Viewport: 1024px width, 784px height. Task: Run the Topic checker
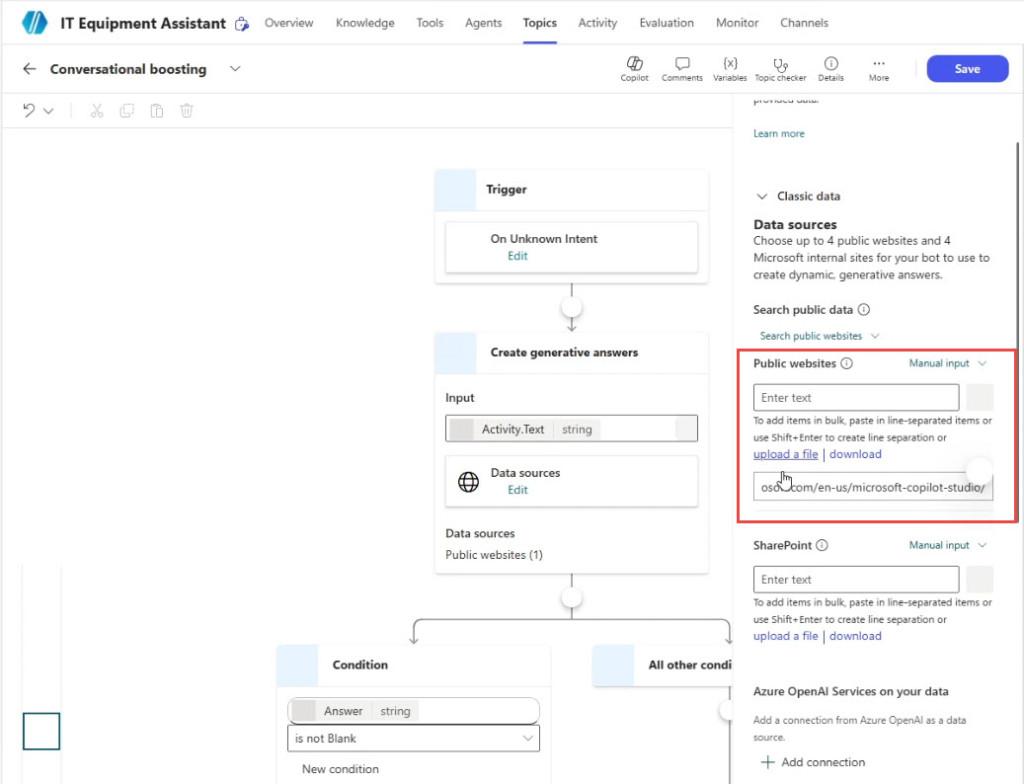coord(780,69)
